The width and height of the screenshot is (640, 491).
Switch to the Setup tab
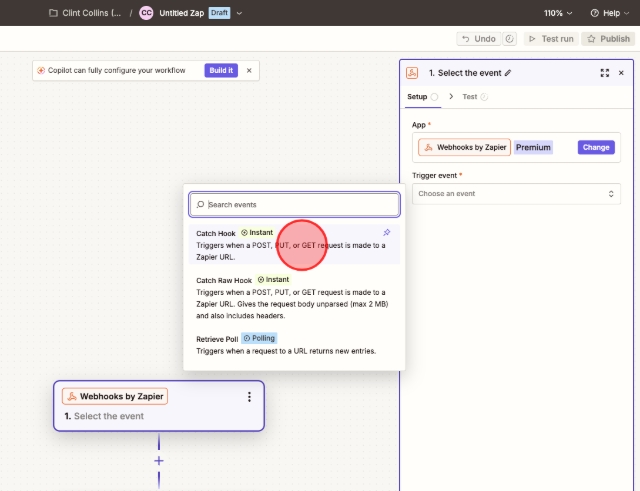click(x=422, y=97)
